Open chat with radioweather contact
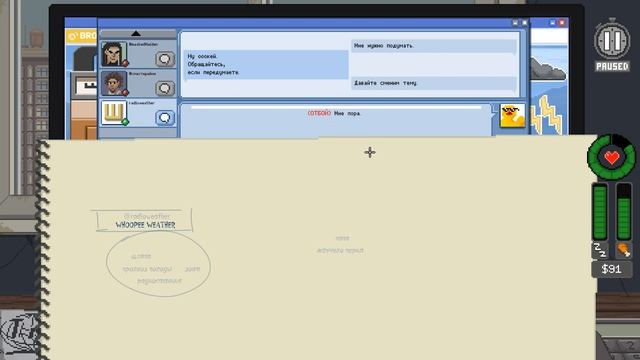The width and height of the screenshot is (640, 360). coord(164,118)
